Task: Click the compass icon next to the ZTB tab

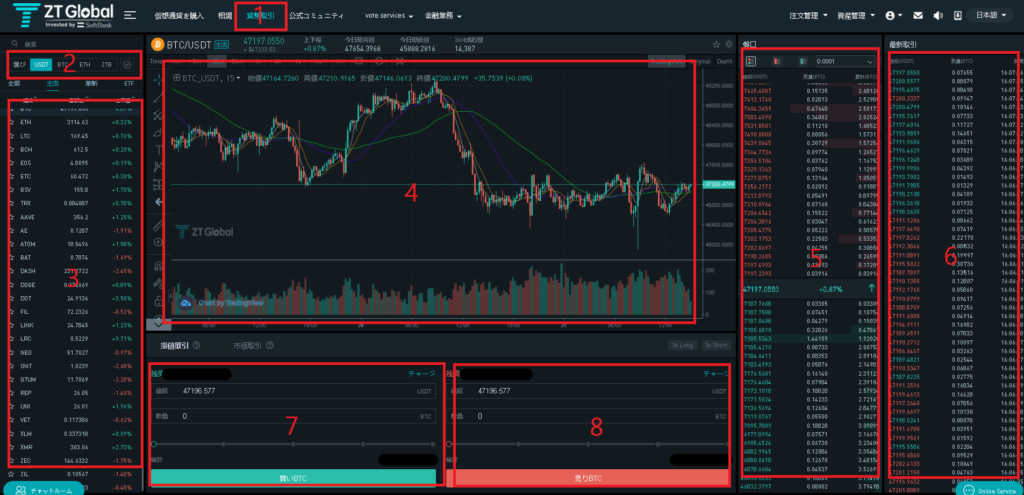Action: point(127,65)
